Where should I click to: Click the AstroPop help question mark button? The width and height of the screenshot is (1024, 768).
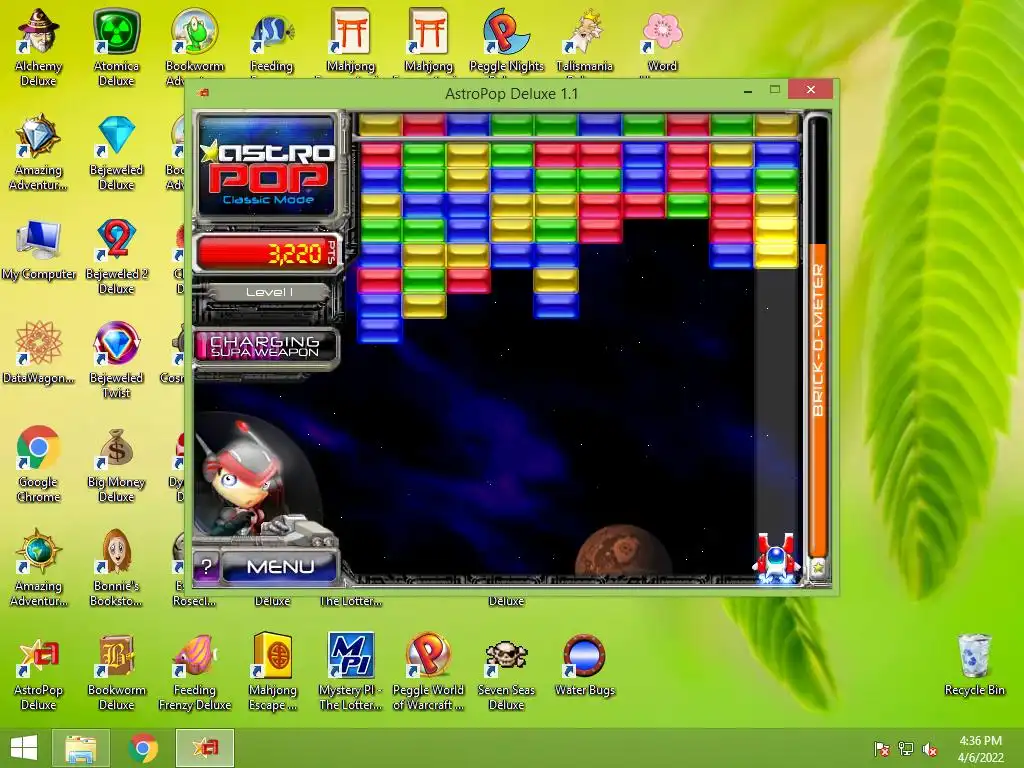[x=206, y=566]
